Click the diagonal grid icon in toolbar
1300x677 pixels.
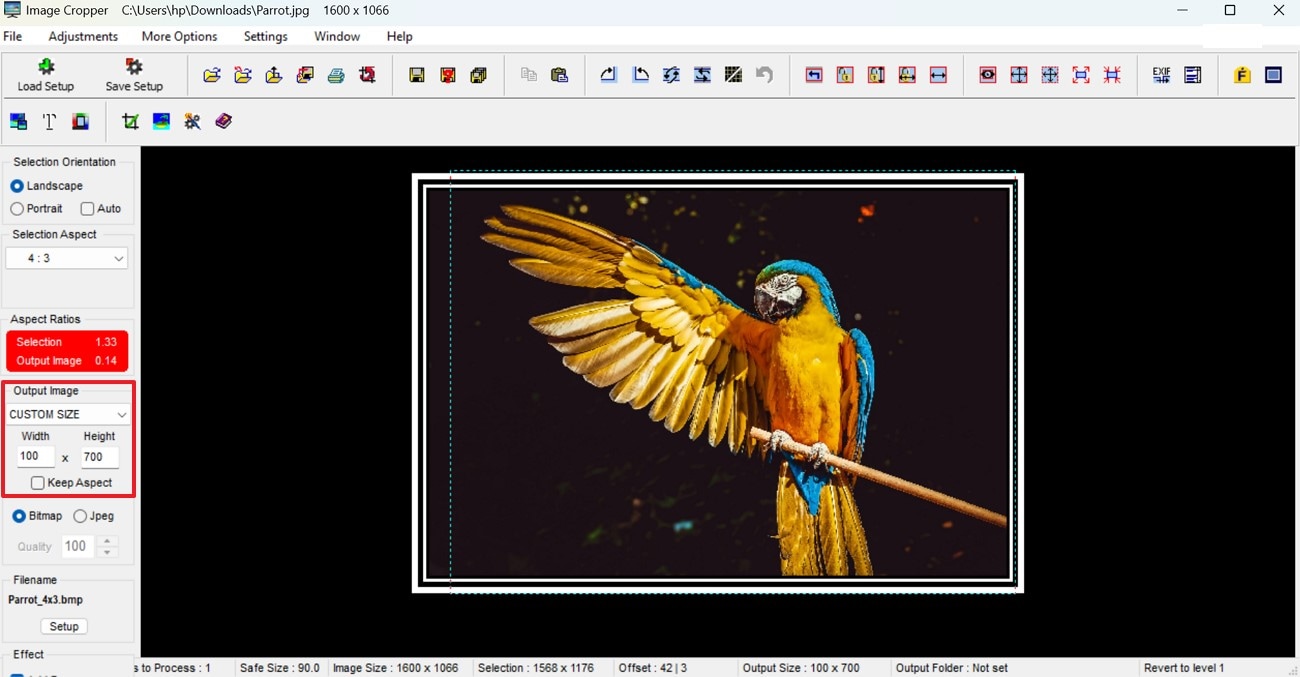click(x=733, y=75)
